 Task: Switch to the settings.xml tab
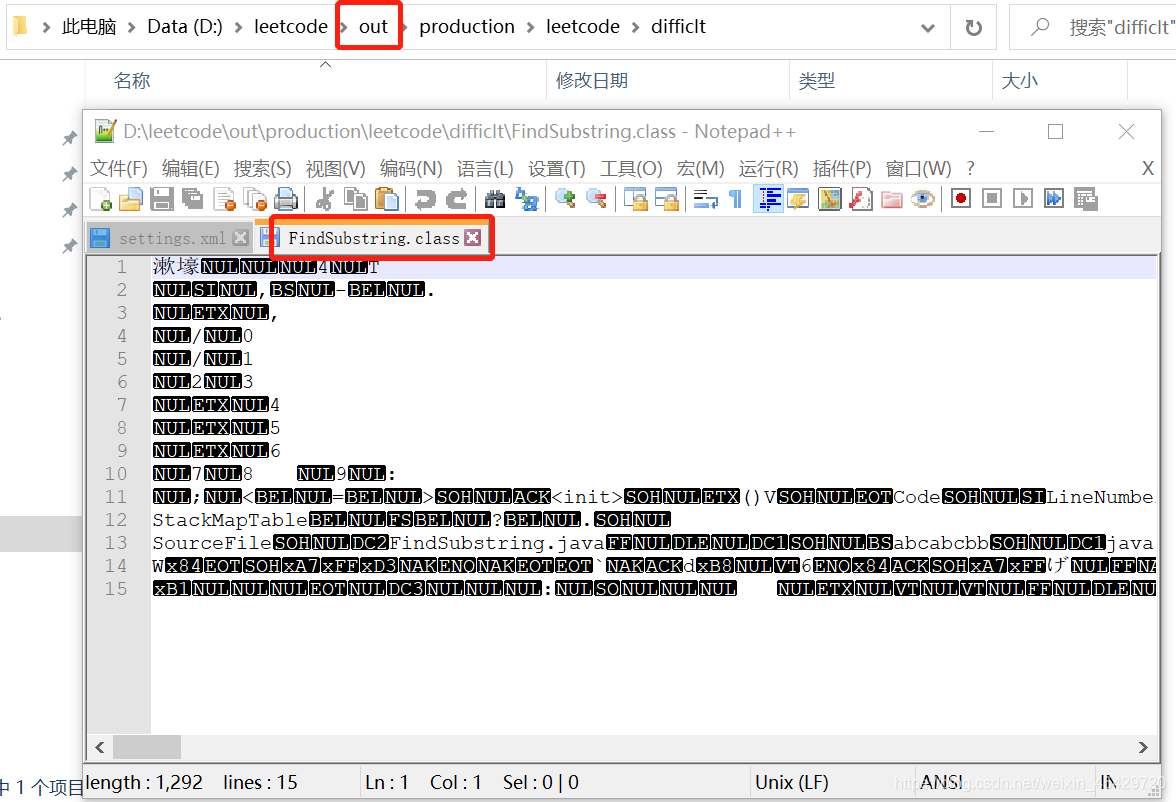tap(172, 239)
